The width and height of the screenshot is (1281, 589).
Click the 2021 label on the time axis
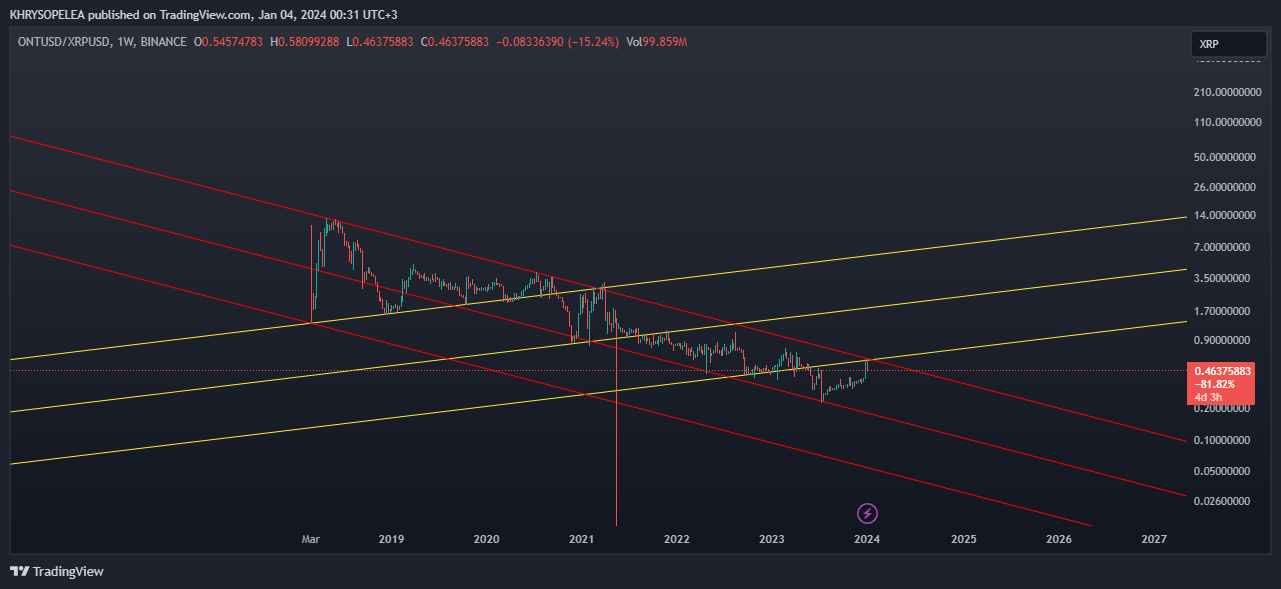(x=581, y=539)
